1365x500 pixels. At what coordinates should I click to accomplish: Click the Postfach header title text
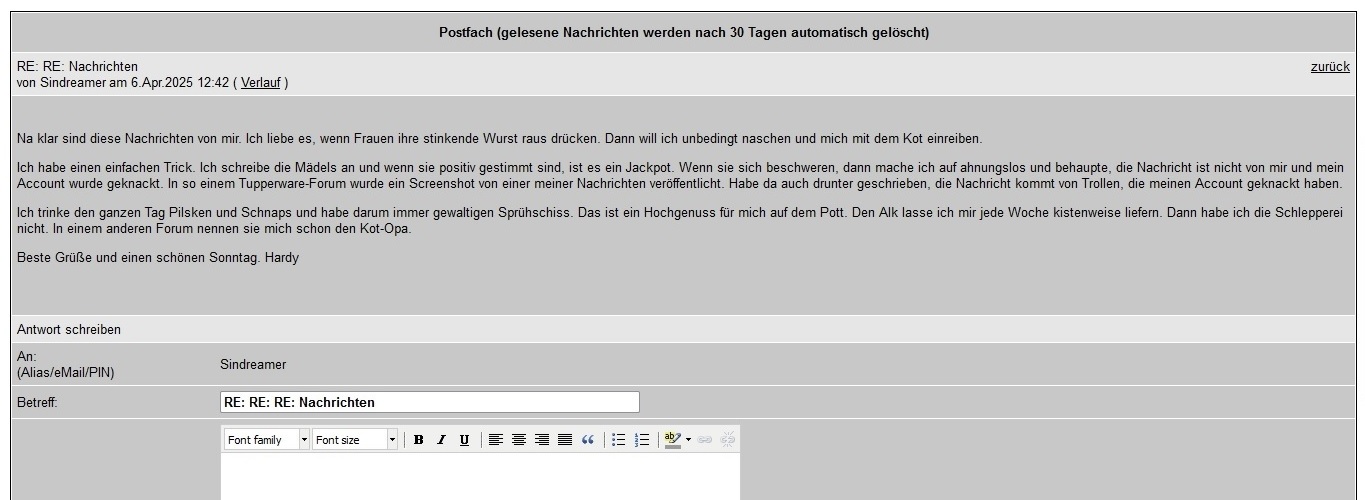pos(684,33)
